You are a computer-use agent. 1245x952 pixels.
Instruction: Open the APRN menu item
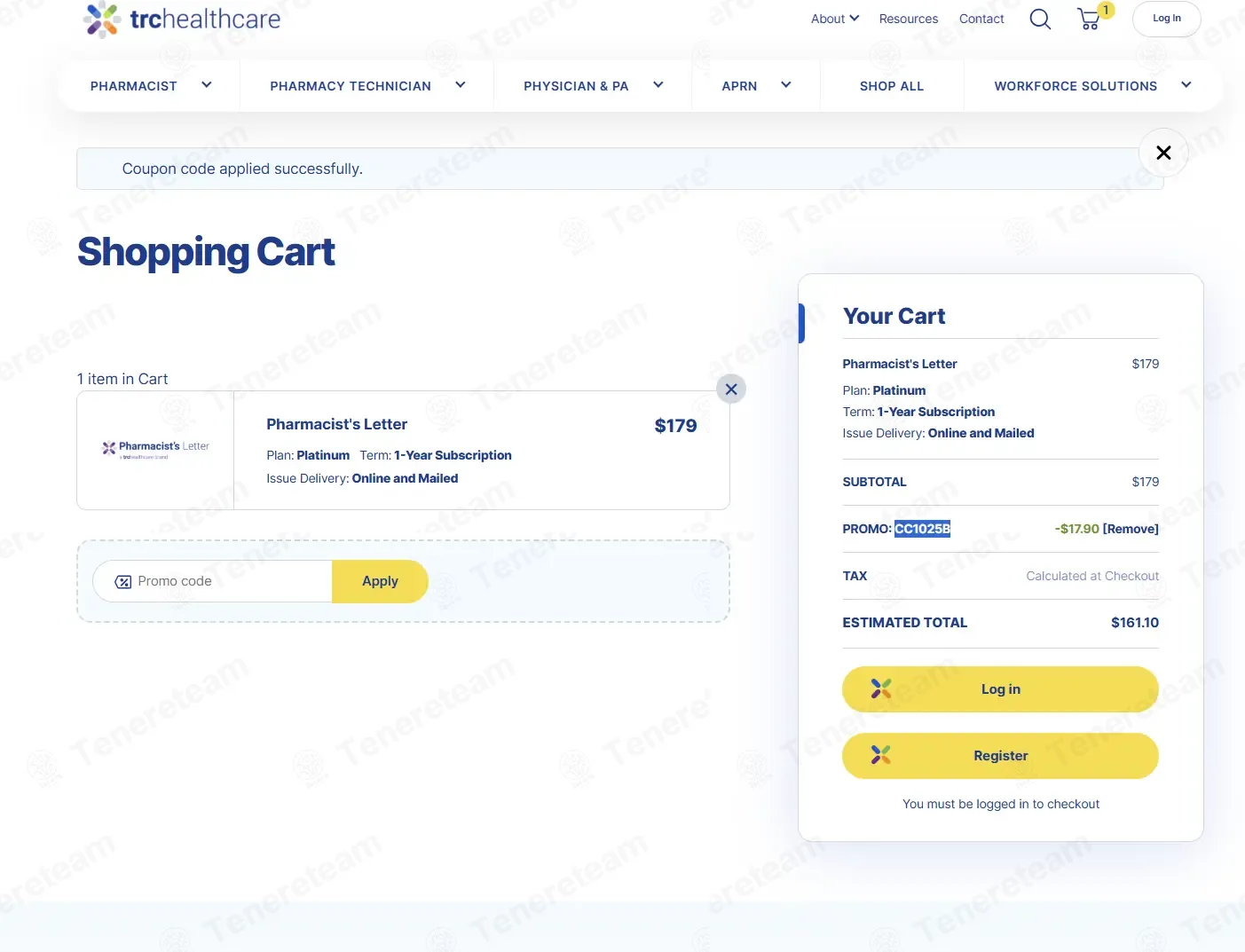click(x=739, y=86)
